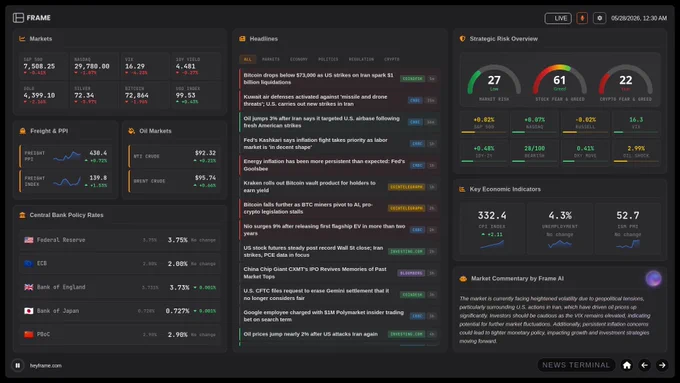Switch to the ECONOMY headlines tab

tap(299, 59)
